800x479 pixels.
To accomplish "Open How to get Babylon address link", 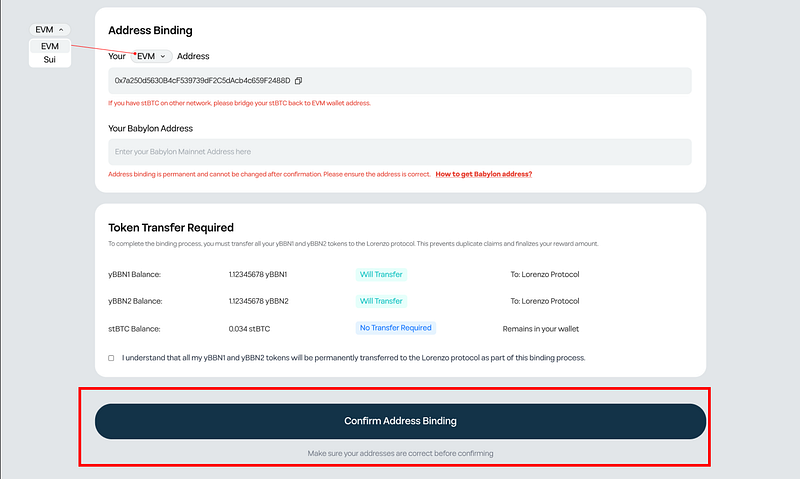I will pyautogui.click(x=484, y=174).
